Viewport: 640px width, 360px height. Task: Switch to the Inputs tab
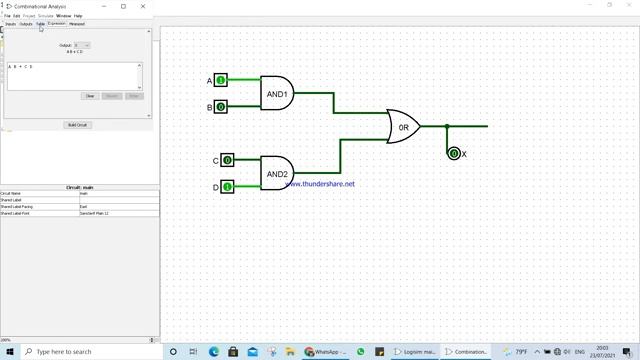(x=10, y=24)
